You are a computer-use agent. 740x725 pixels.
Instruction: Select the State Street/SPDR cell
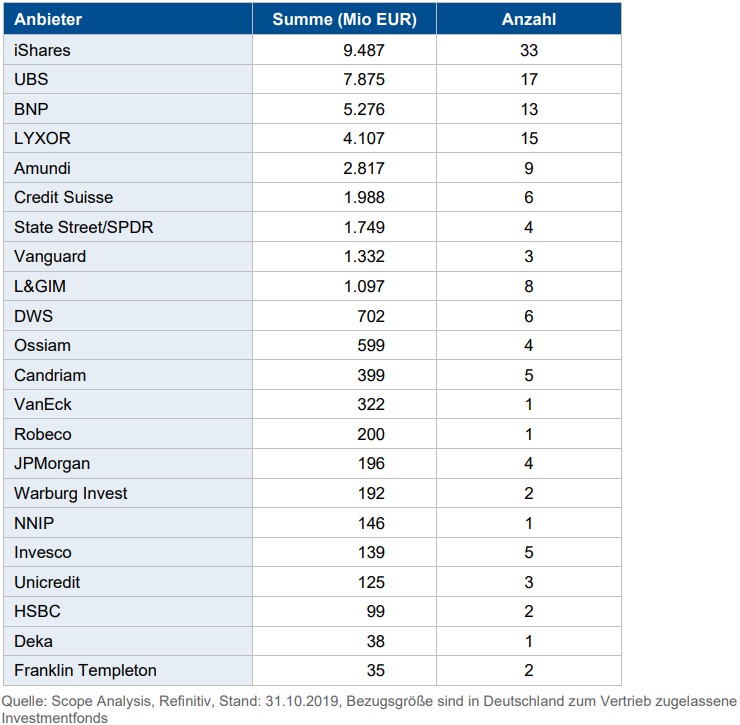click(x=83, y=227)
